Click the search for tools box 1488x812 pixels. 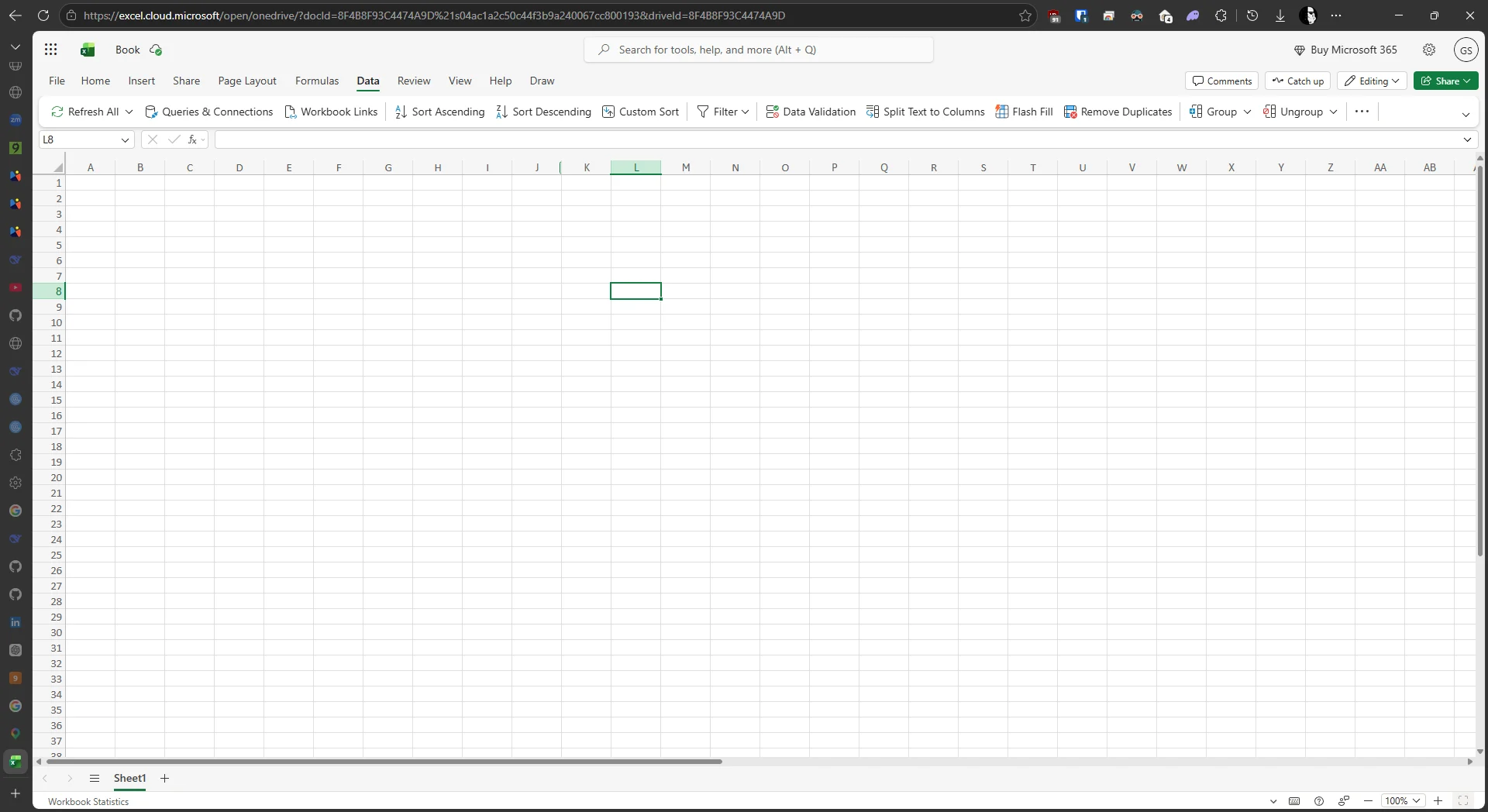pos(759,50)
